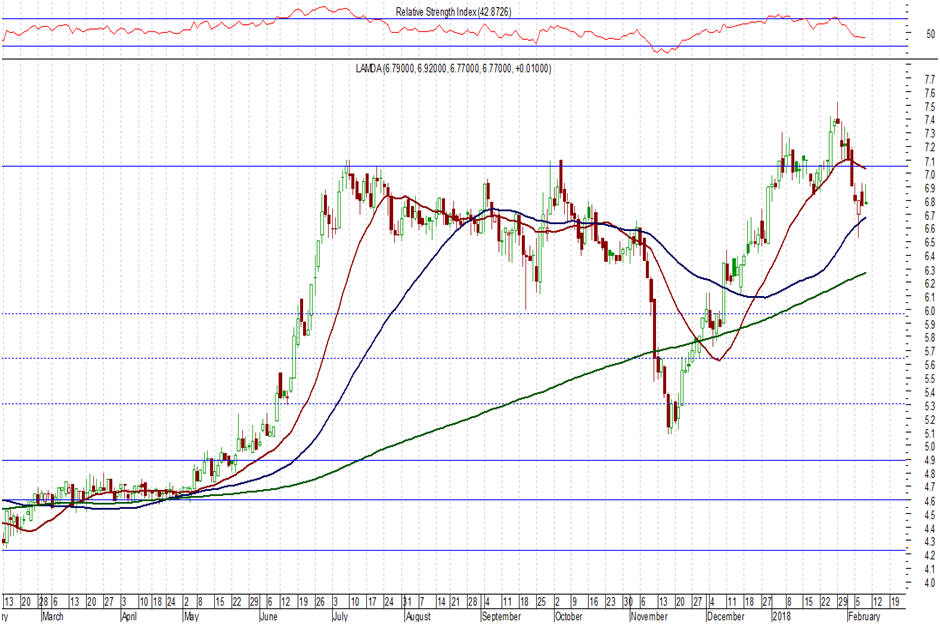Select the 5.9 price axis value
The height and width of the screenshot is (624, 940).
[x=930, y=324]
